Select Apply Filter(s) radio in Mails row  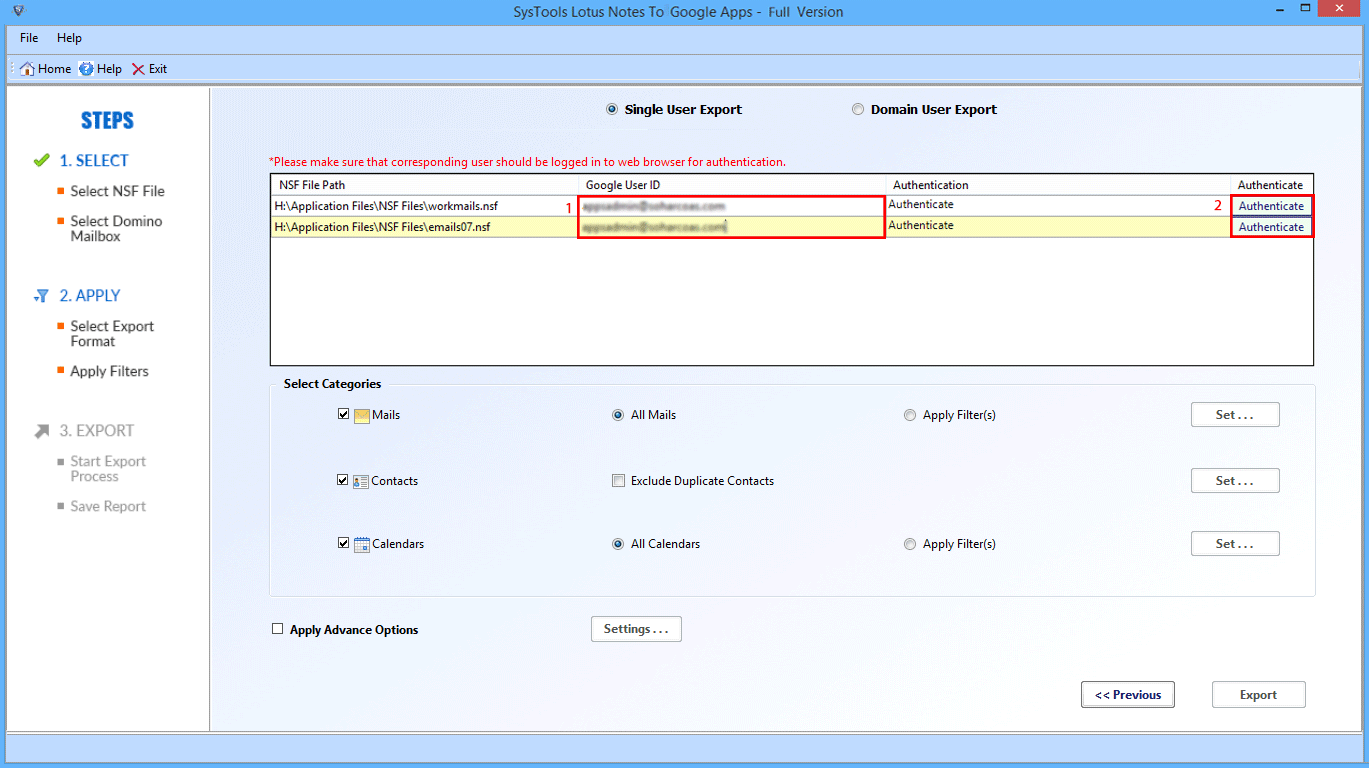[x=910, y=415]
